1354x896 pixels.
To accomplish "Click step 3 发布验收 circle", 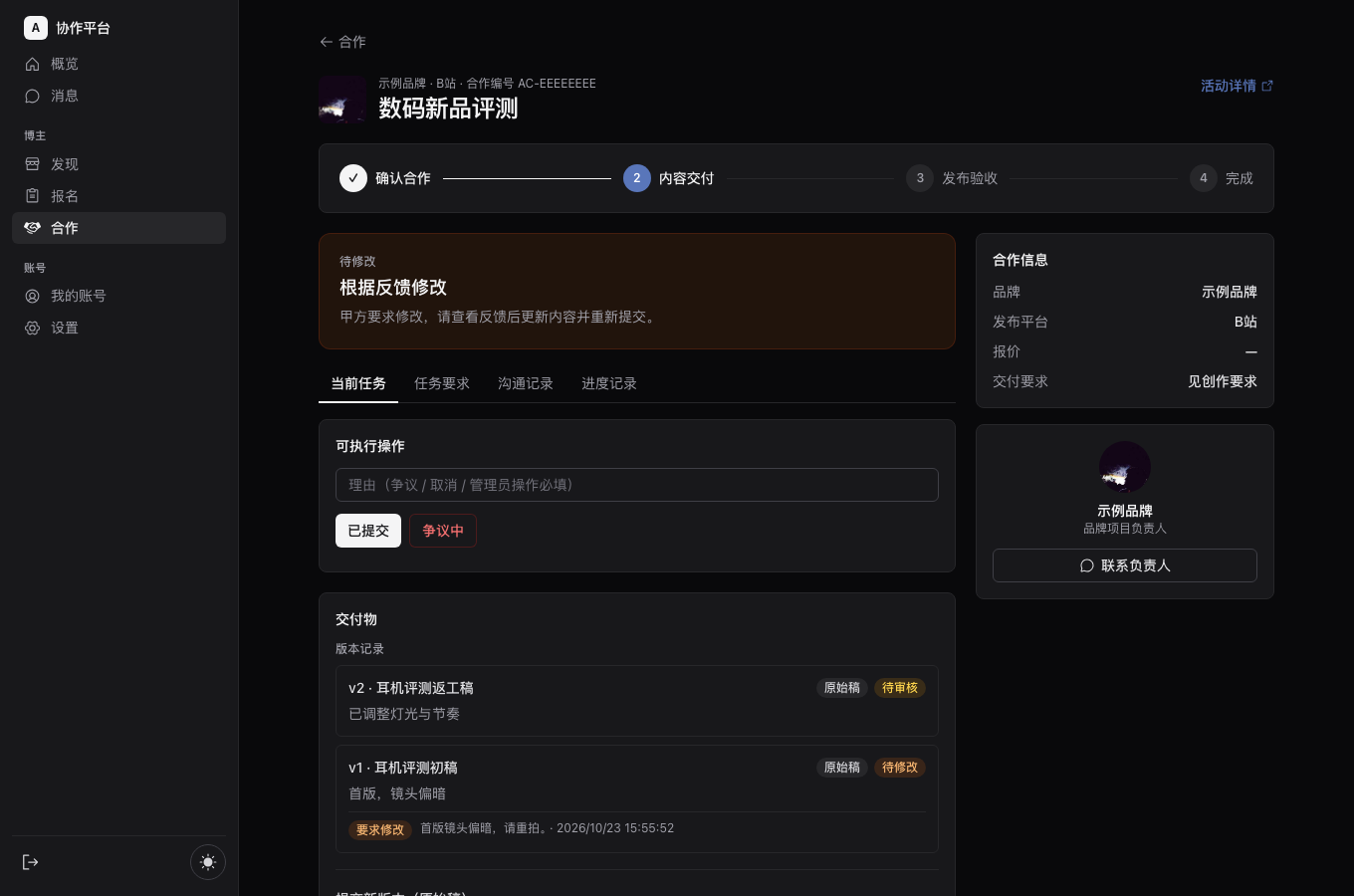I will pyautogui.click(x=920, y=178).
